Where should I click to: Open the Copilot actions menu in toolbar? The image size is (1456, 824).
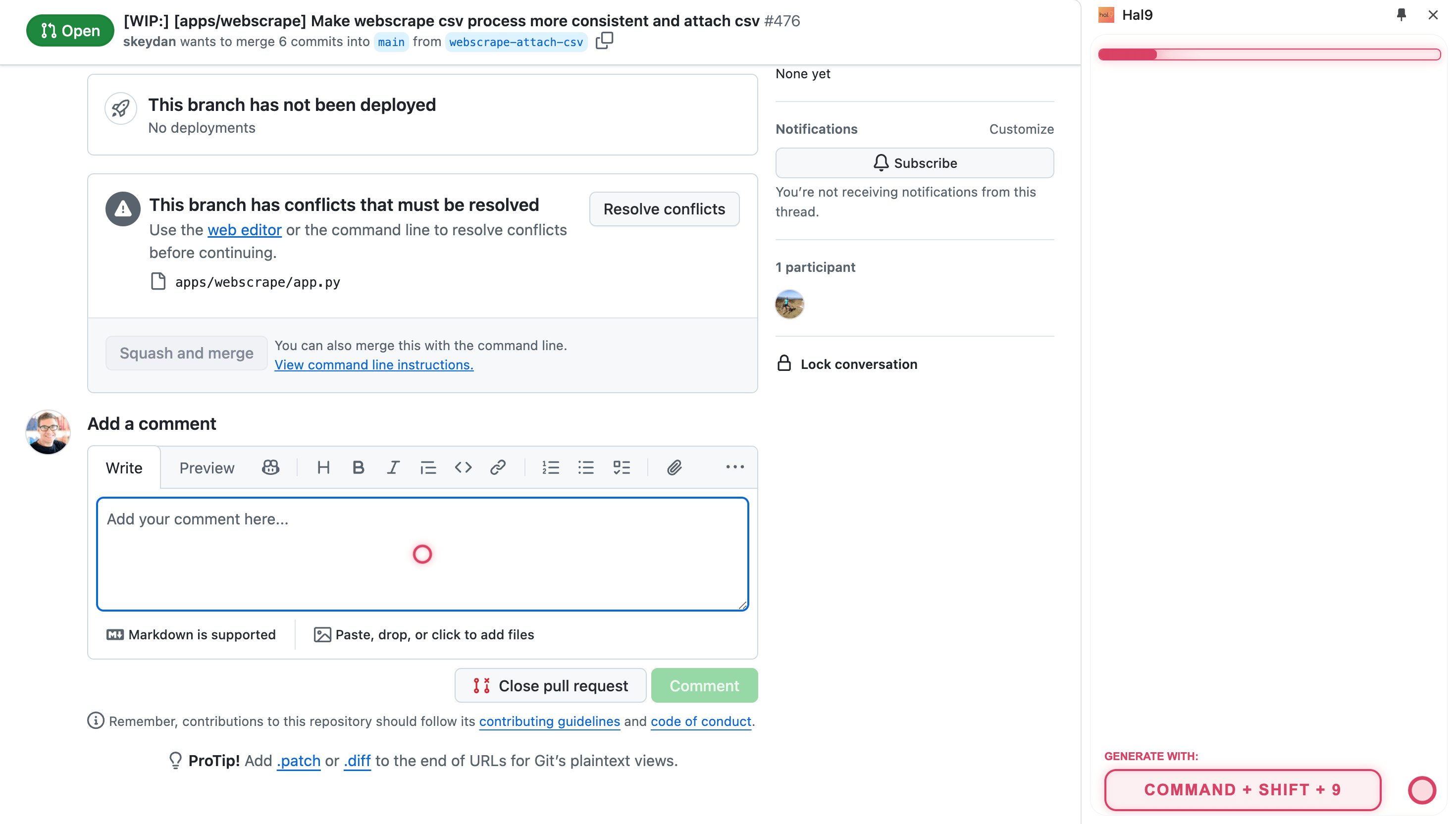click(270, 467)
